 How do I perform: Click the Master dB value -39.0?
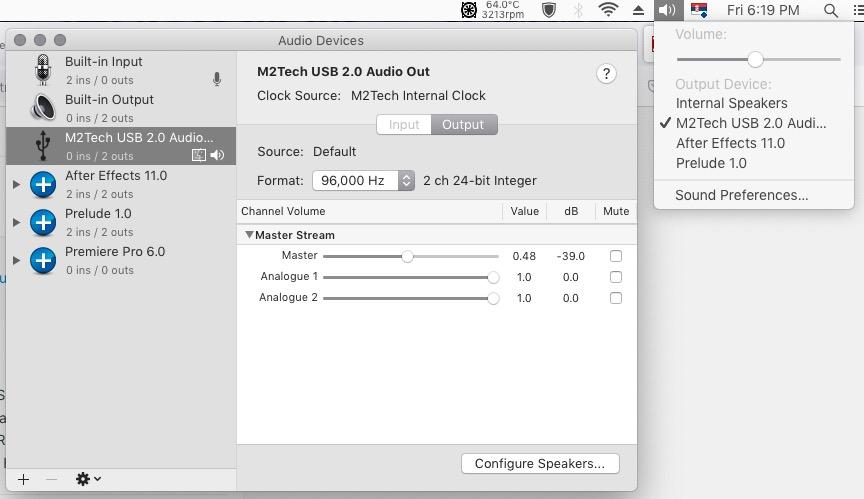pyautogui.click(x=570, y=256)
